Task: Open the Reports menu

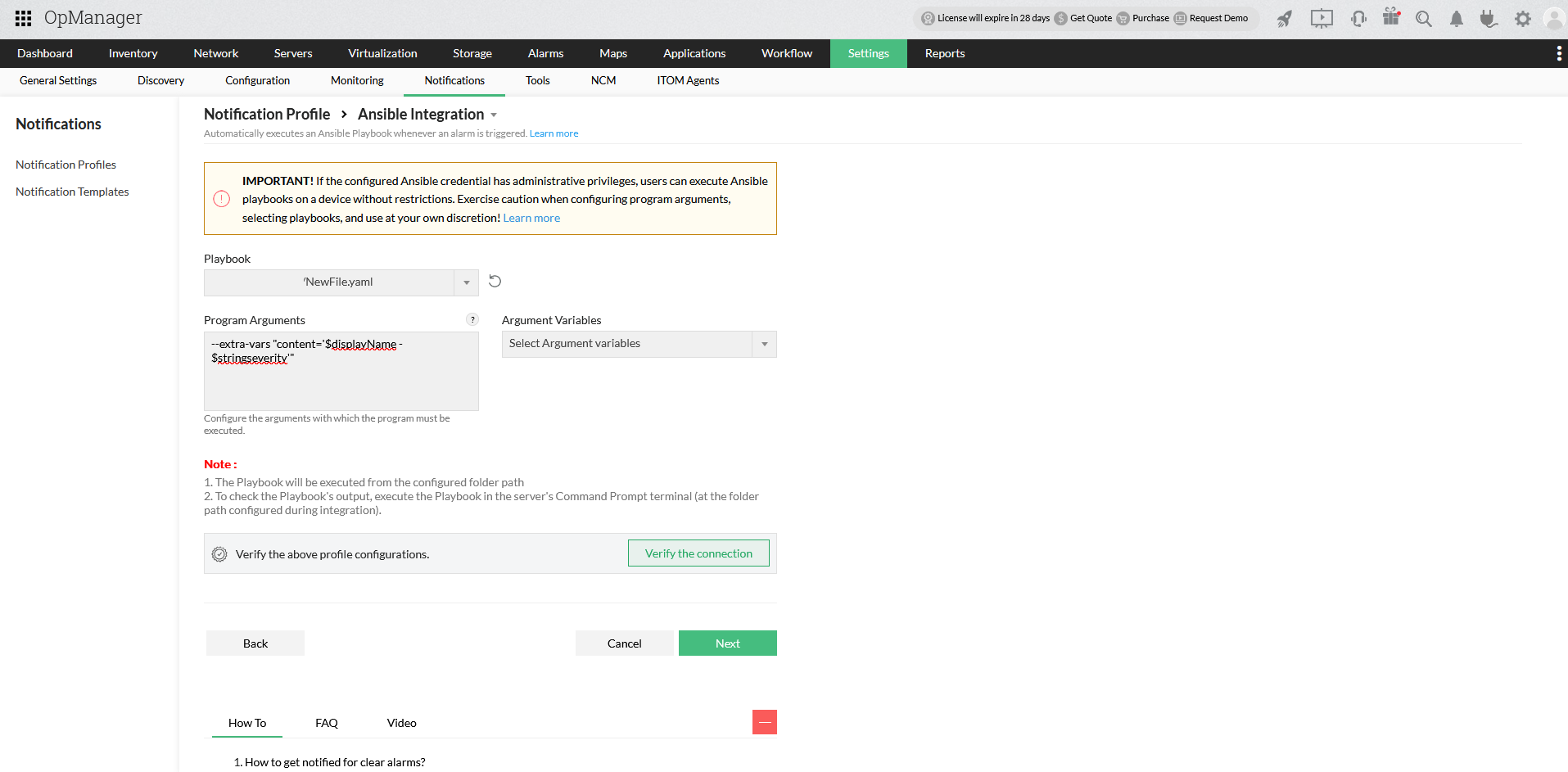Action: pyautogui.click(x=945, y=53)
